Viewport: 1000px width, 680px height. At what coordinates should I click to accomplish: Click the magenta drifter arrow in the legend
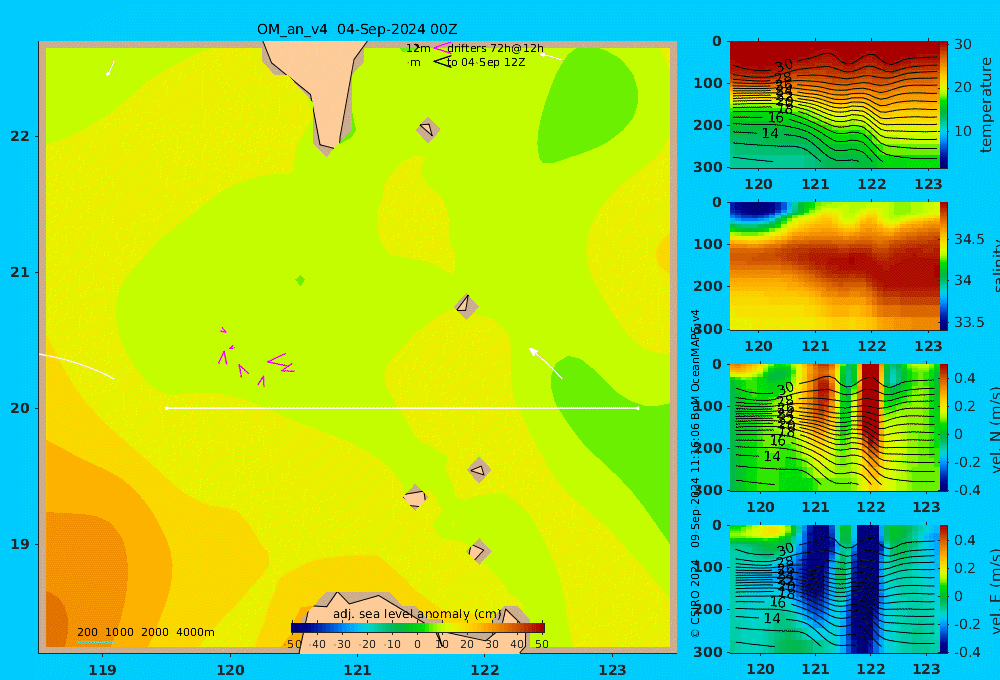[442, 48]
